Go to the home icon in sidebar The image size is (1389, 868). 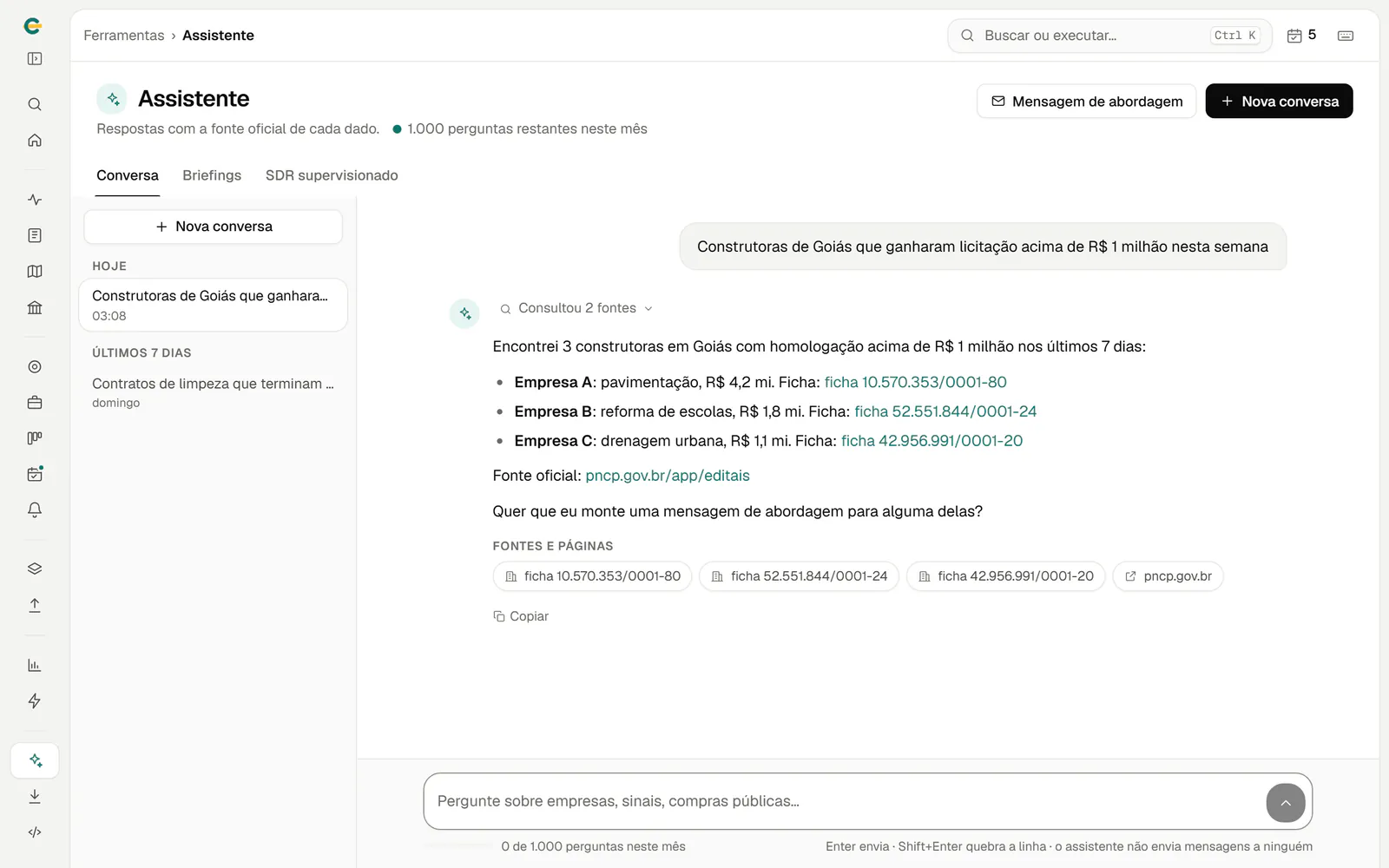(x=35, y=140)
